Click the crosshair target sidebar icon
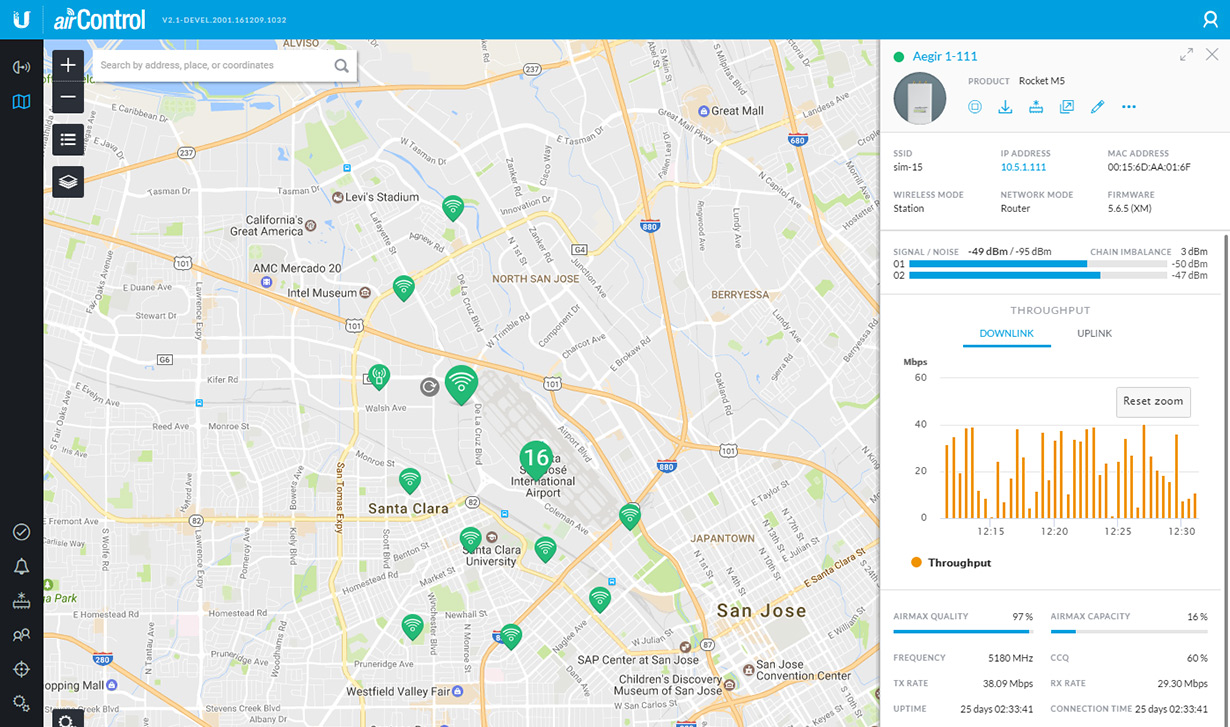The width and height of the screenshot is (1230, 727). [x=21, y=669]
